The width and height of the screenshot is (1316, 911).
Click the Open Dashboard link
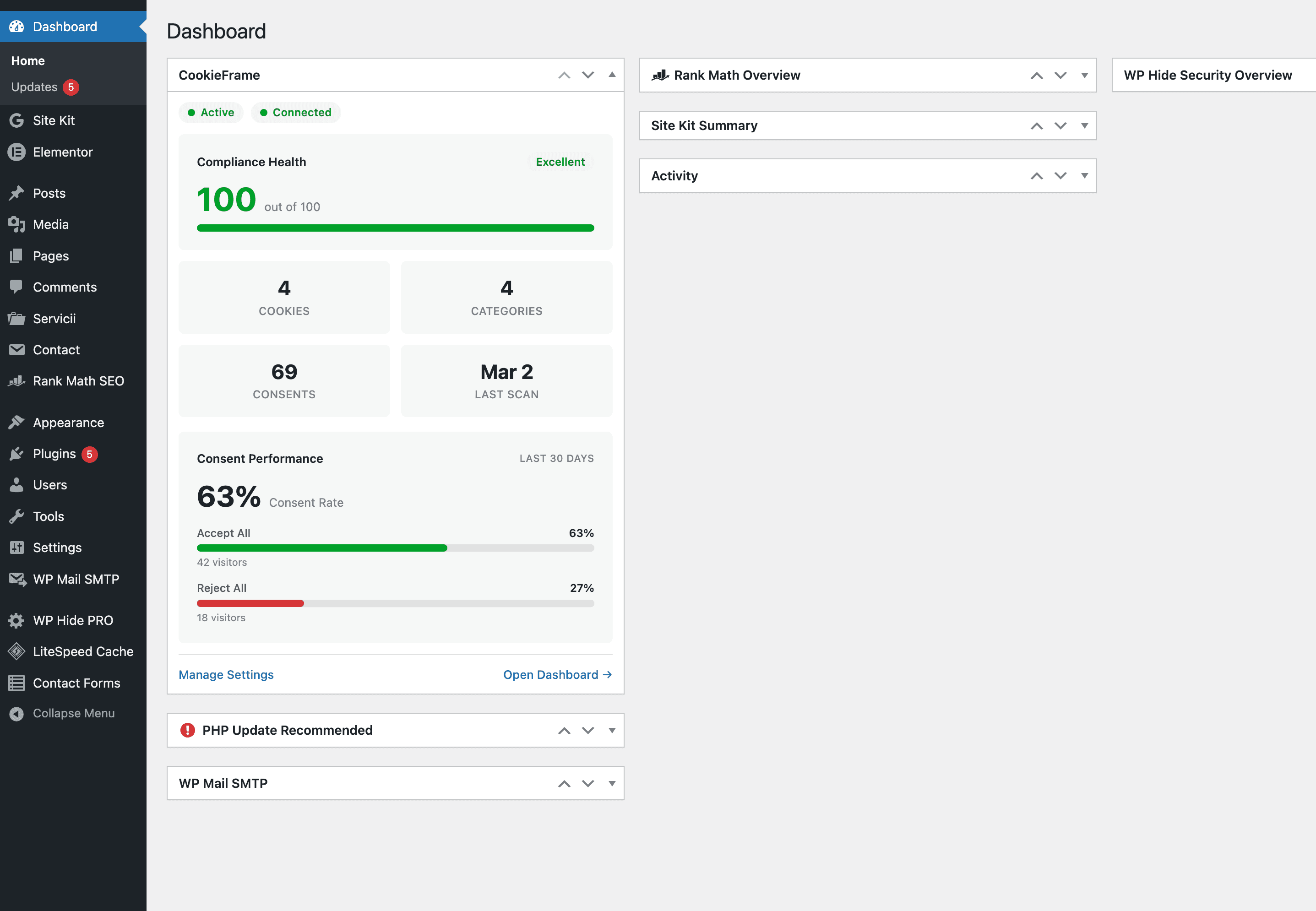(558, 675)
